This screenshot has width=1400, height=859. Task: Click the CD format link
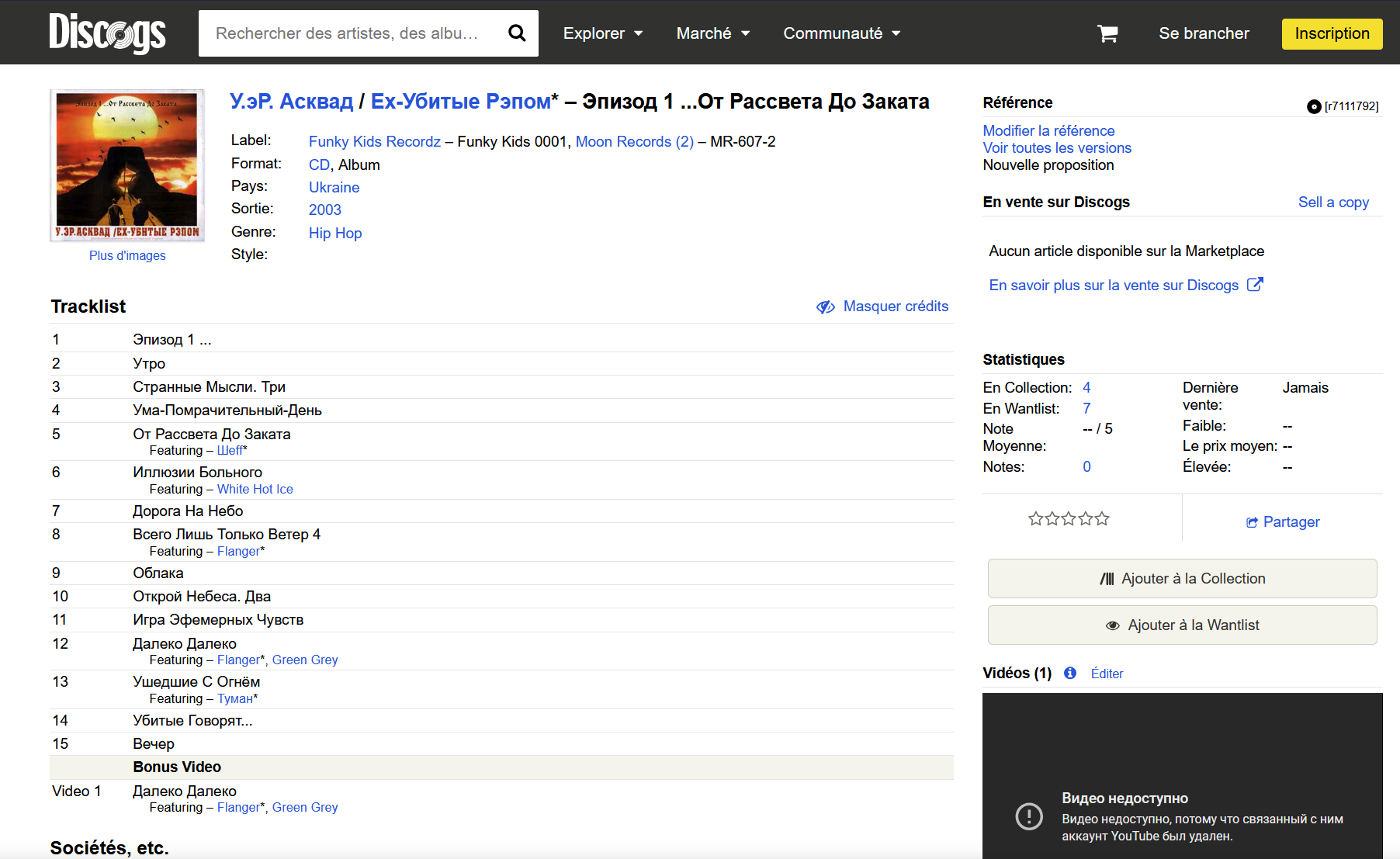[x=319, y=165]
